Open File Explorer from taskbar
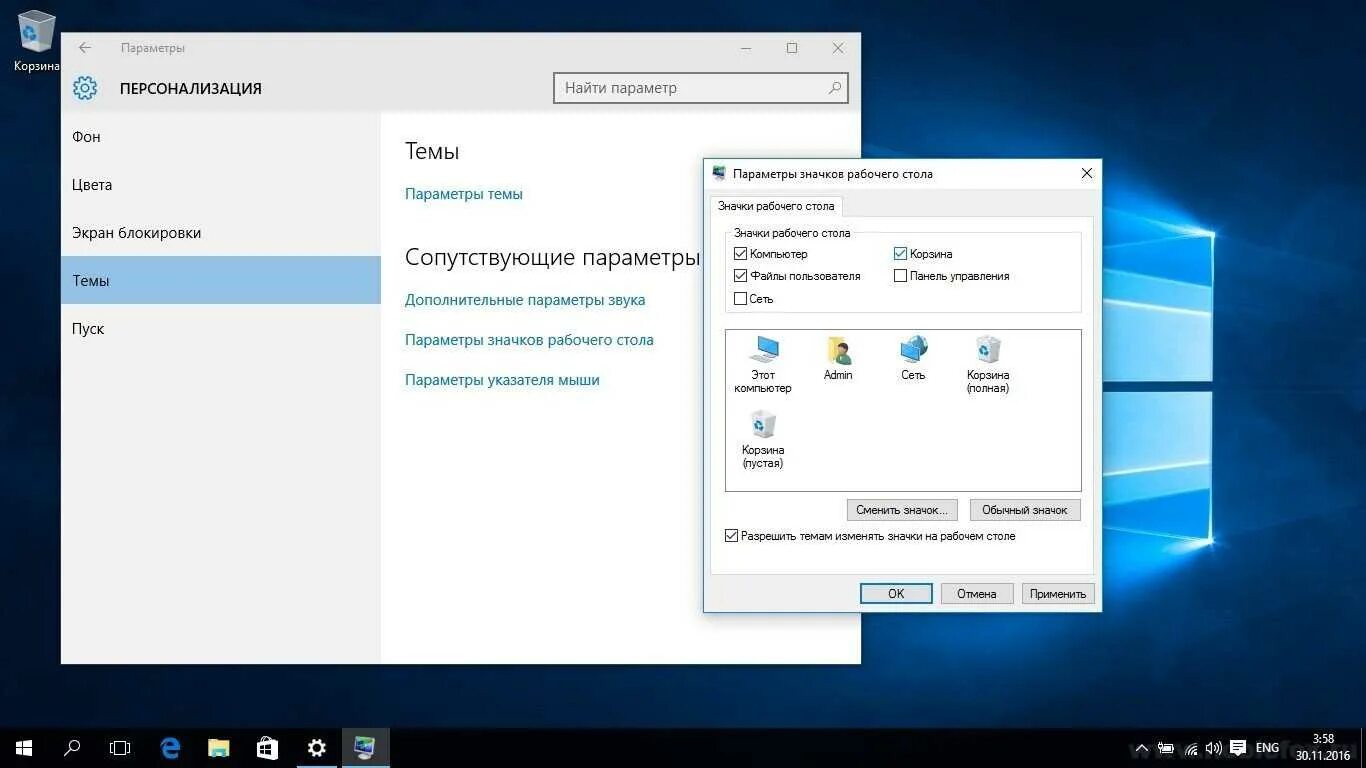 coord(218,747)
